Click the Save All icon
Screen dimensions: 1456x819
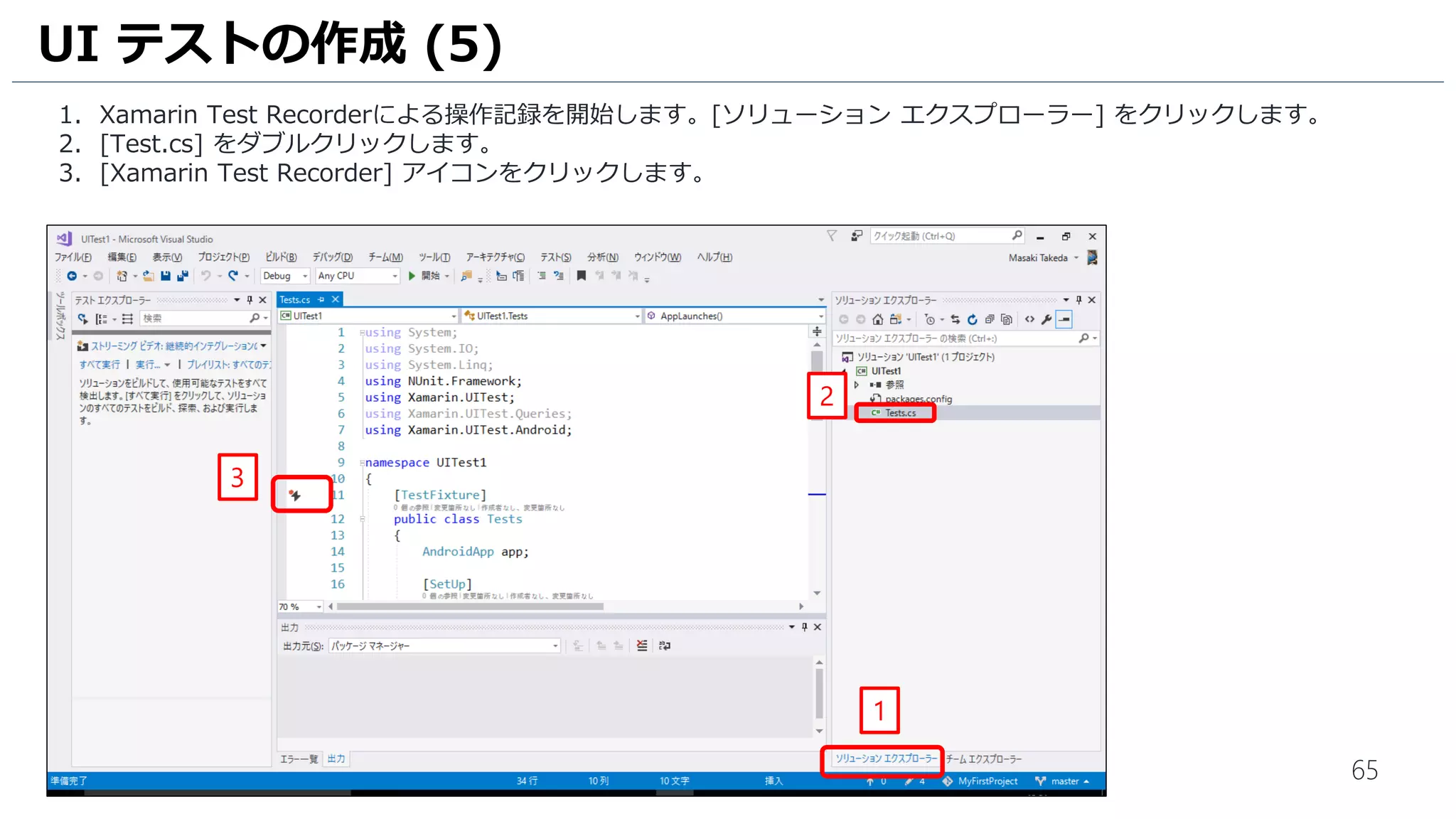tap(183, 276)
